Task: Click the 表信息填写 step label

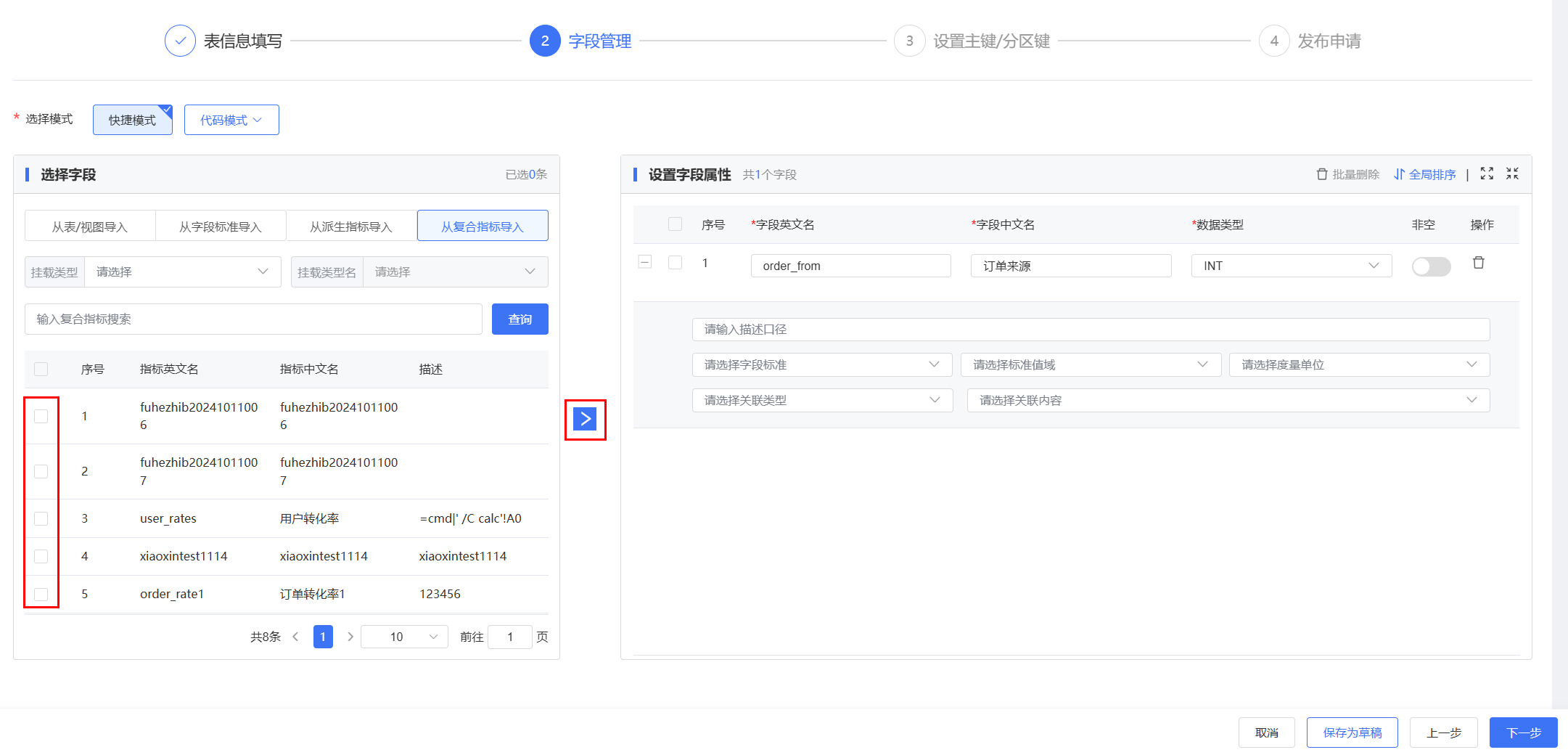Action: 243,41
